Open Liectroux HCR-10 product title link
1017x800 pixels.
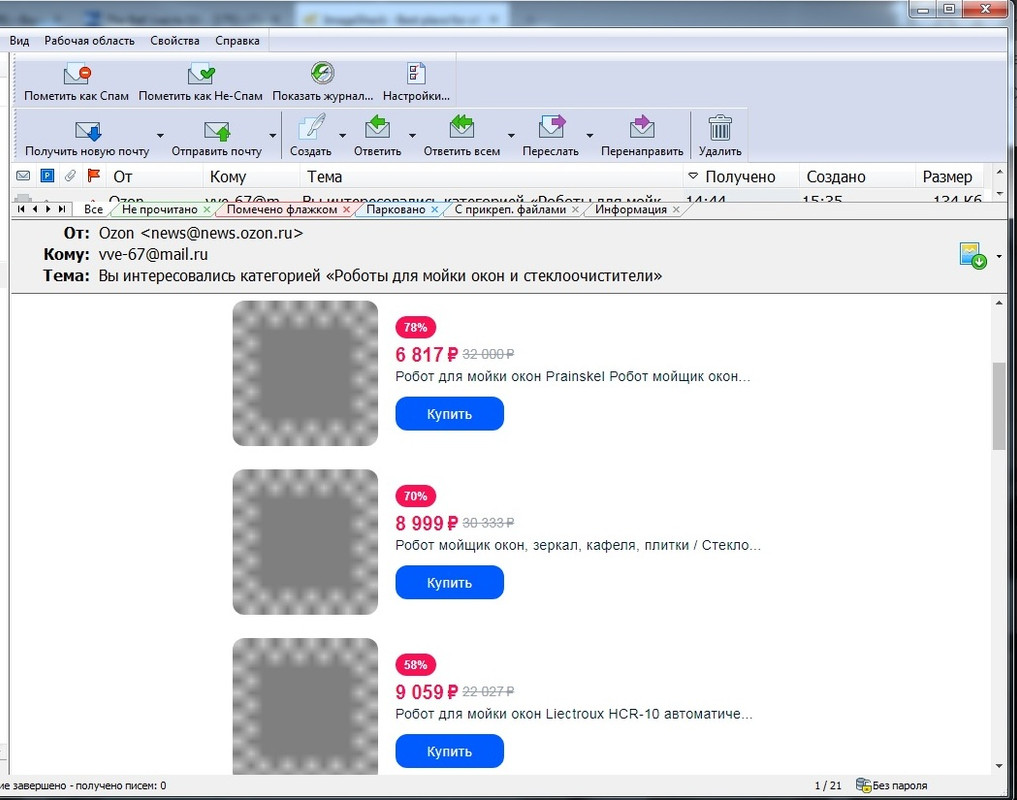(x=574, y=714)
